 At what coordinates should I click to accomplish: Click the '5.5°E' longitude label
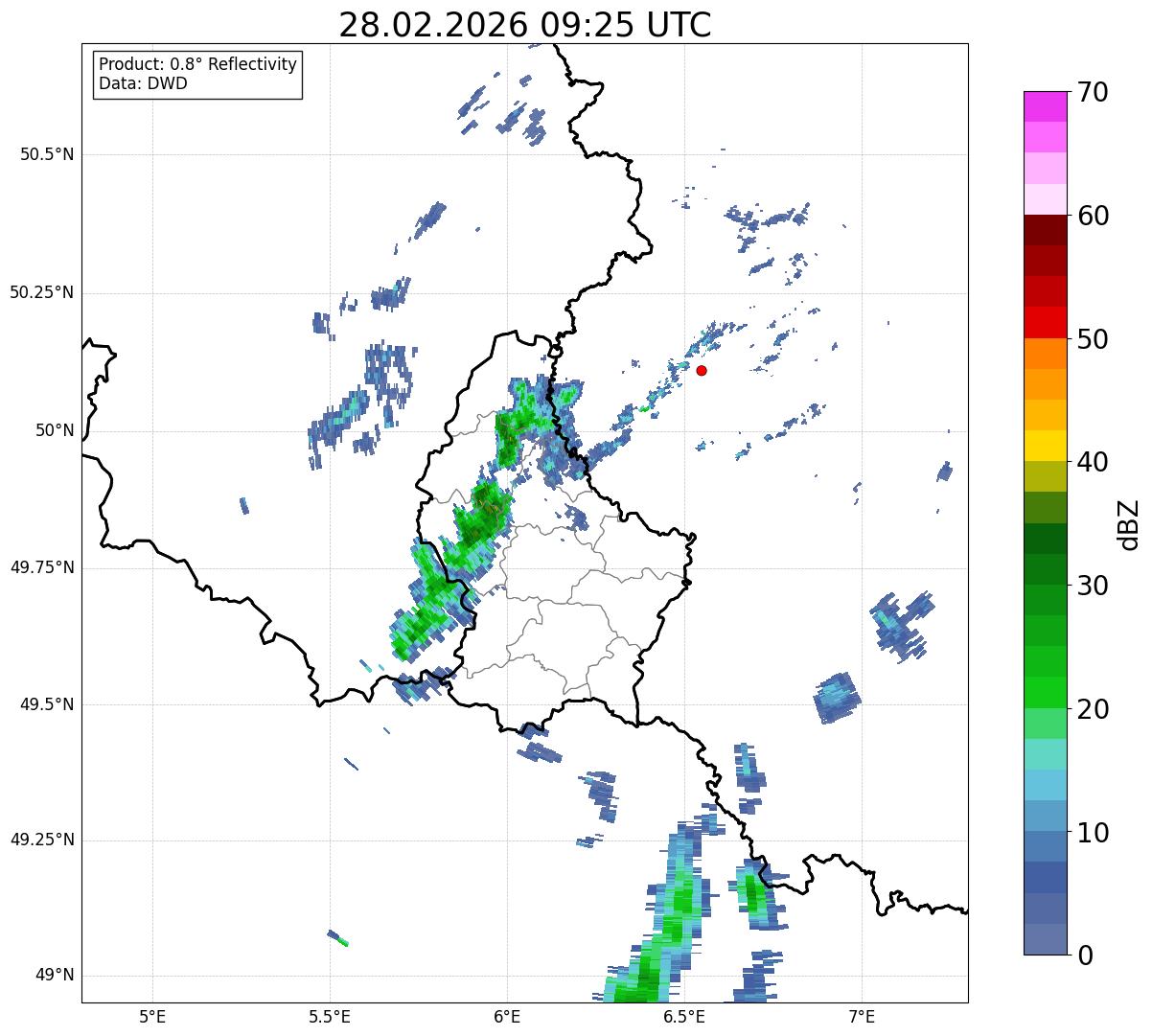pos(330,1016)
